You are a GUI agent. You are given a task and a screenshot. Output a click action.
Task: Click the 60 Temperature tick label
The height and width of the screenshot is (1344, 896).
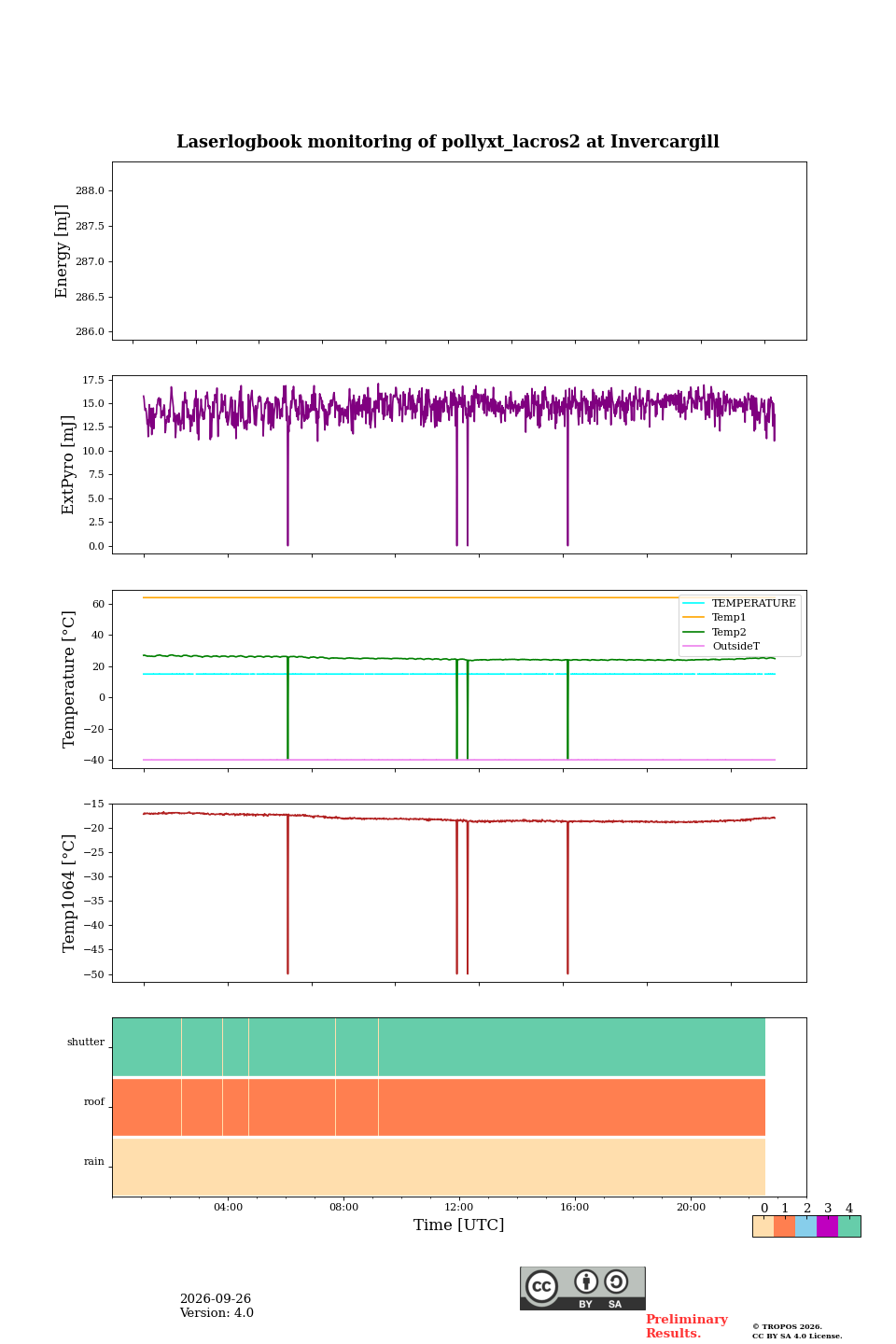click(x=99, y=604)
